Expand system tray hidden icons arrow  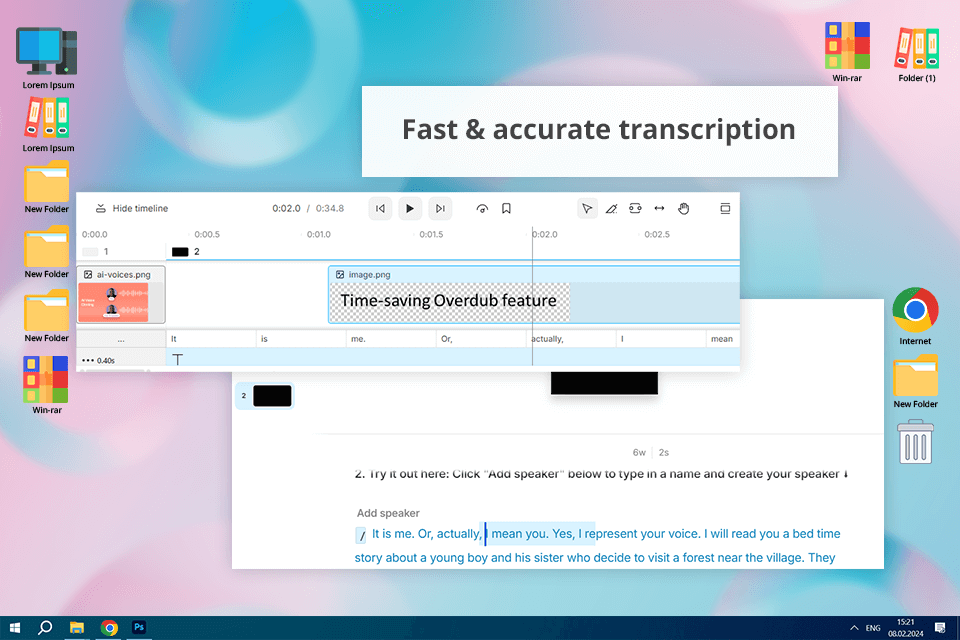pos(853,628)
